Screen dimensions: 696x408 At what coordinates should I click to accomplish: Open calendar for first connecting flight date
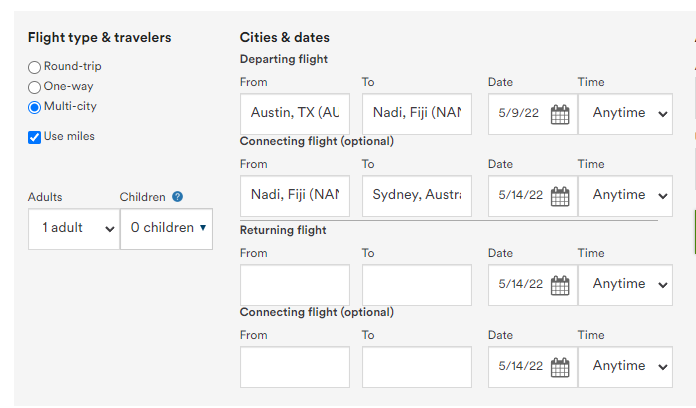point(560,196)
